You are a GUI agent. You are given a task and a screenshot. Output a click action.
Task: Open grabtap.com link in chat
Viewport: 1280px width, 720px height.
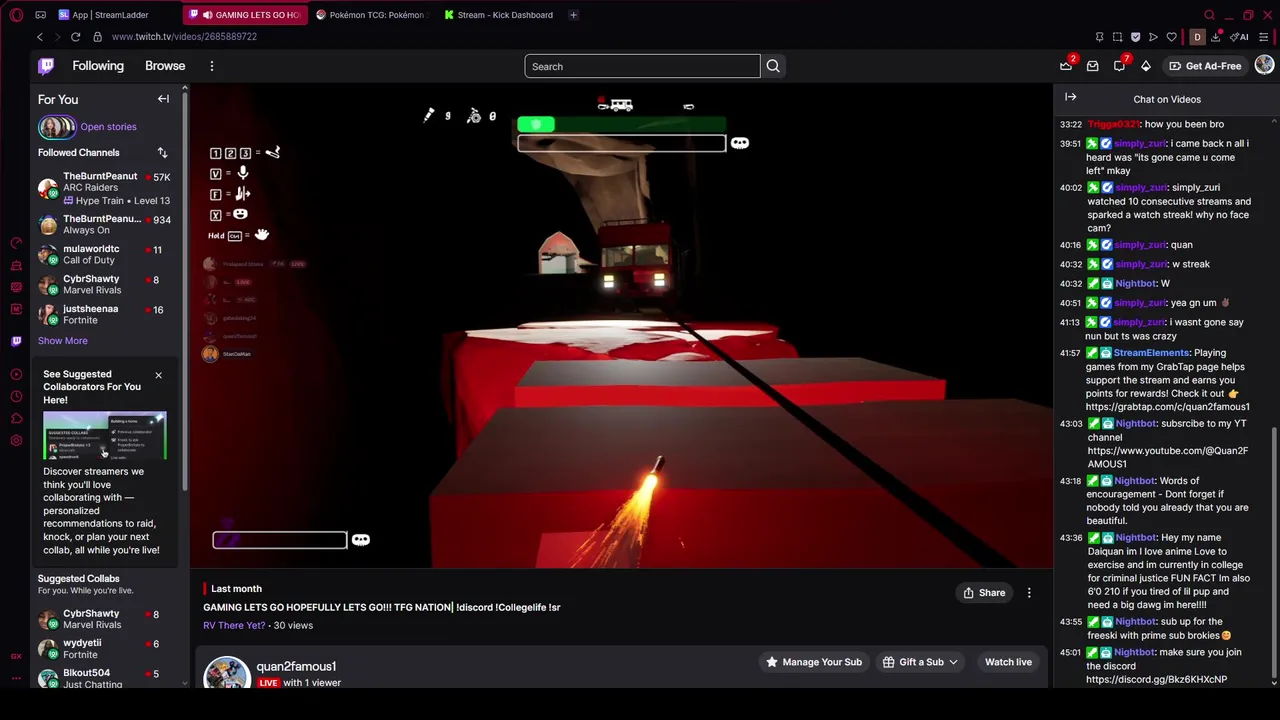pos(1167,407)
